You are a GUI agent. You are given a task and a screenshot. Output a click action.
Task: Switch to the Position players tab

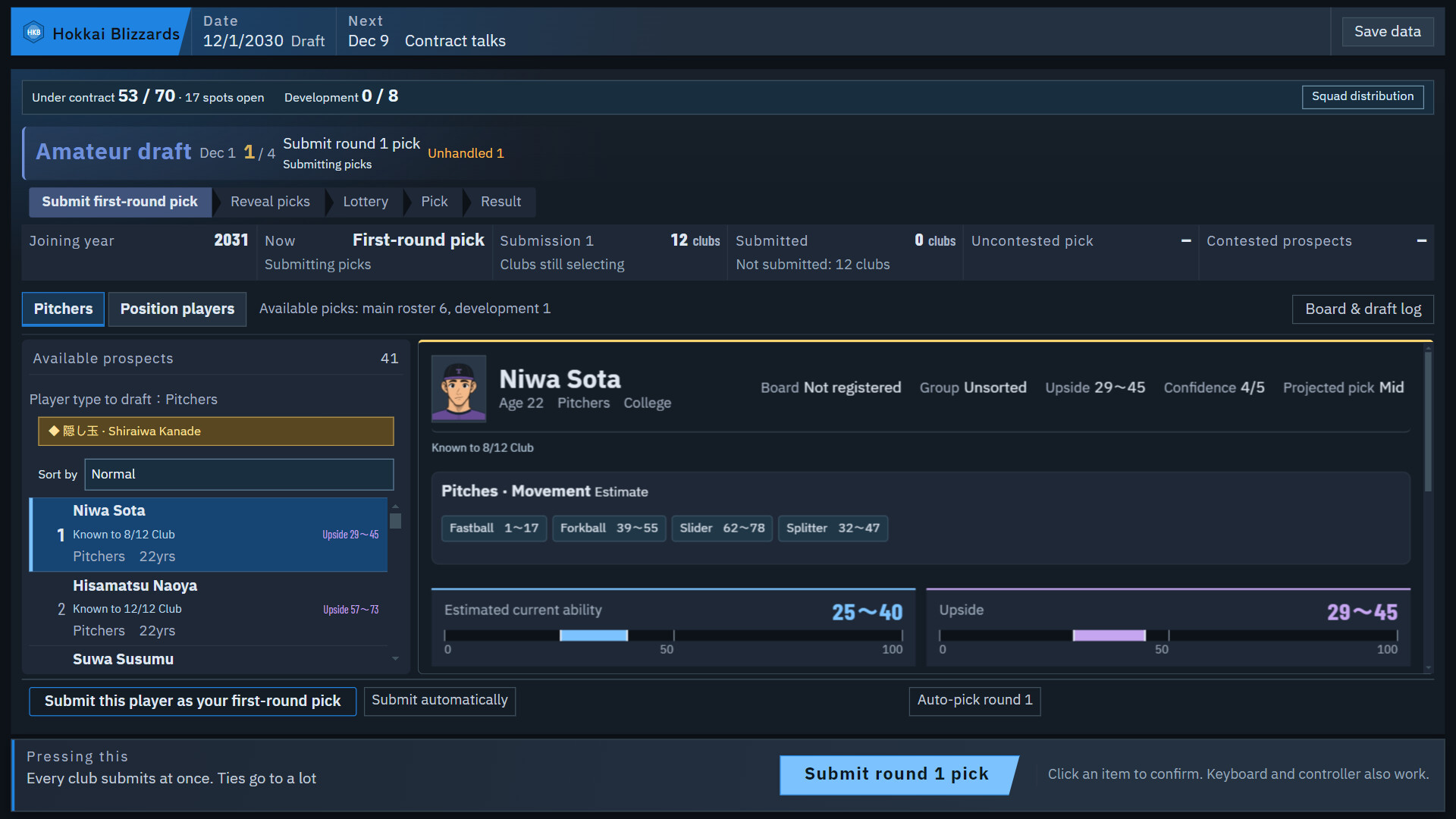(177, 309)
